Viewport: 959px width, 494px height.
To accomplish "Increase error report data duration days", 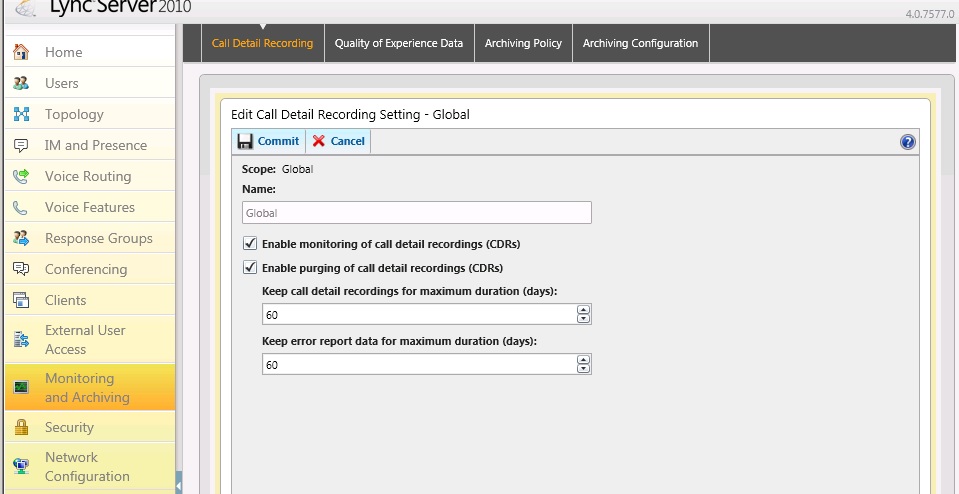I will (x=583, y=360).
